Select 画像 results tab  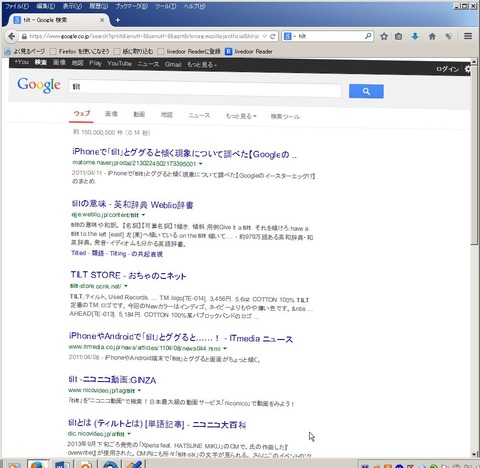[x=111, y=114]
